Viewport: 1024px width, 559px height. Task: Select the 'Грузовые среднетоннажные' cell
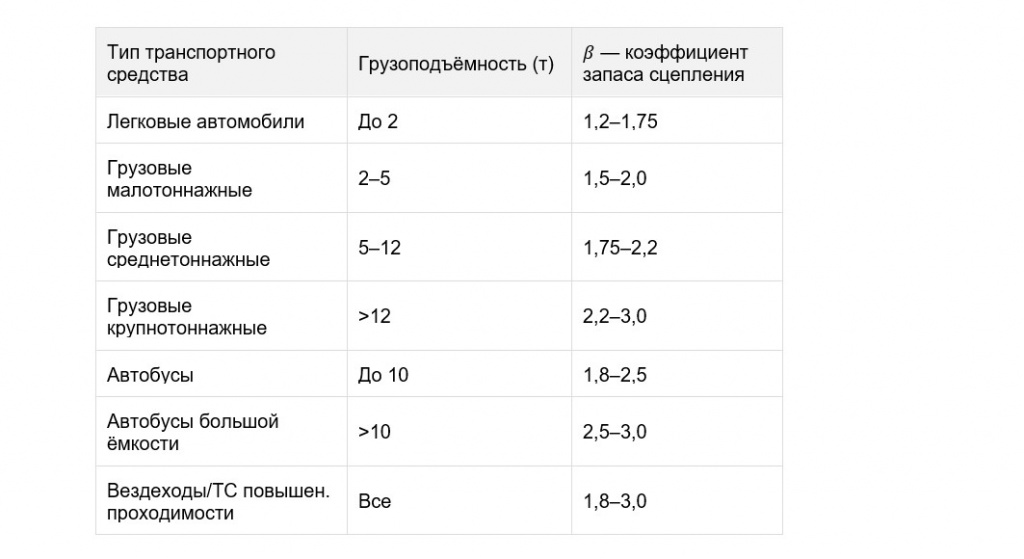(x=221, y=248)
